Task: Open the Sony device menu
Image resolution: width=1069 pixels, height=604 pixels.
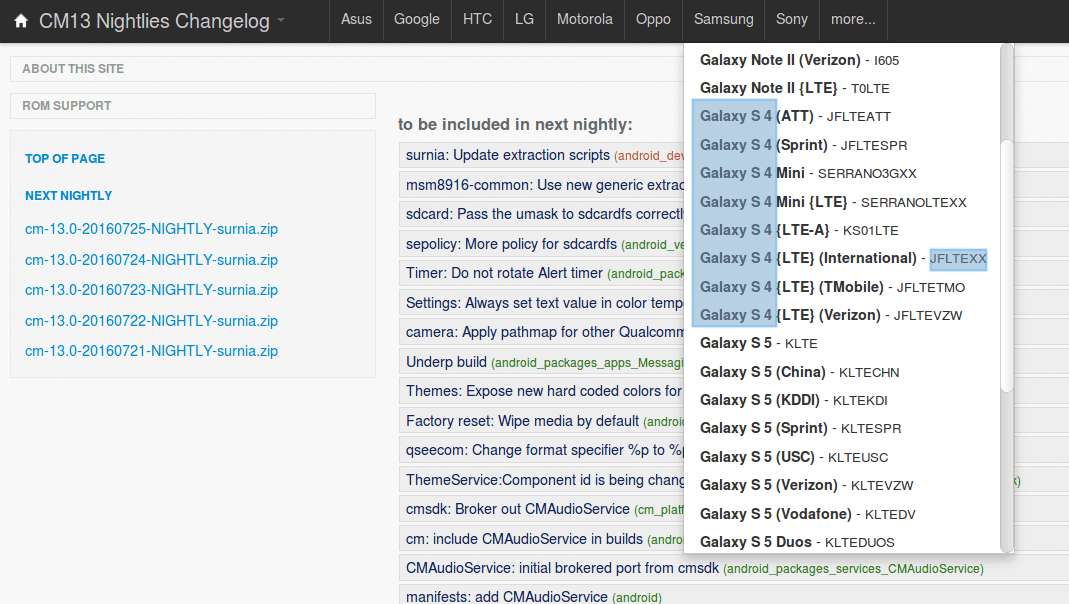Action: click(792, 20)
